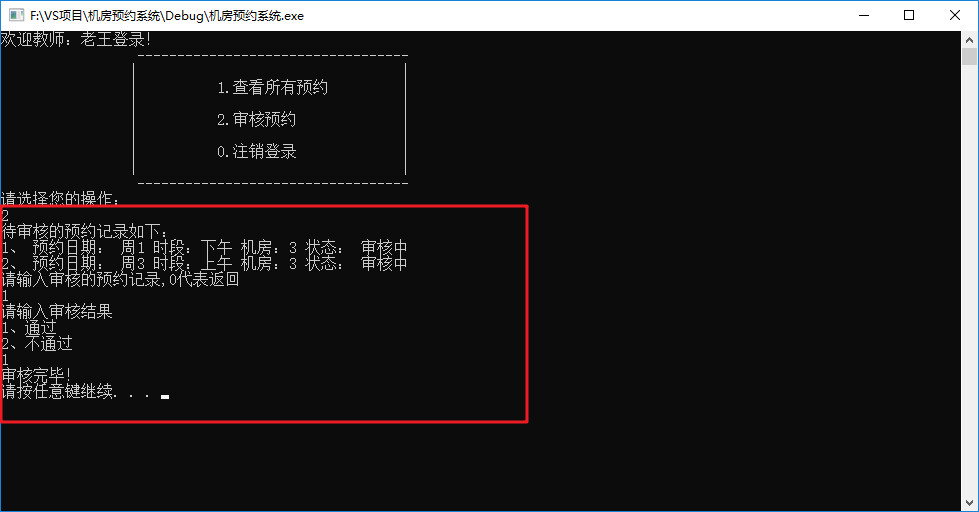
Task: Click the console app icon in title bar
Action: click(16, 15)
